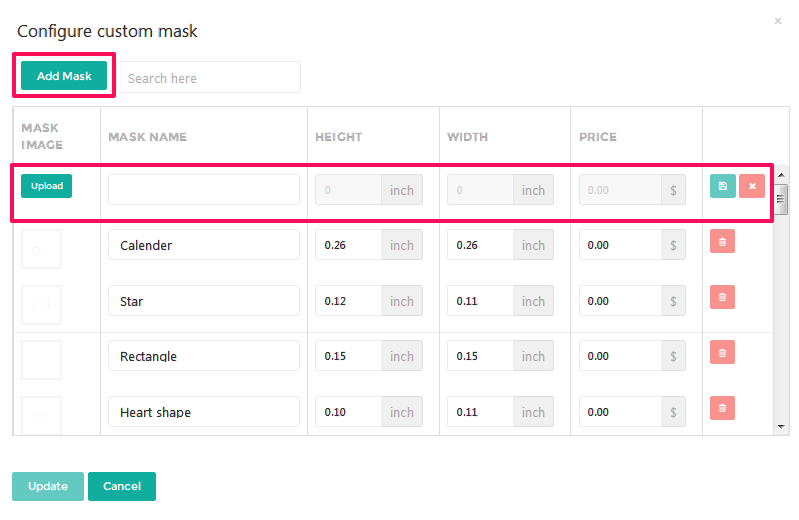
Task: Delete the Calender mask via its trash icon
Action: (x=723, y=242)
